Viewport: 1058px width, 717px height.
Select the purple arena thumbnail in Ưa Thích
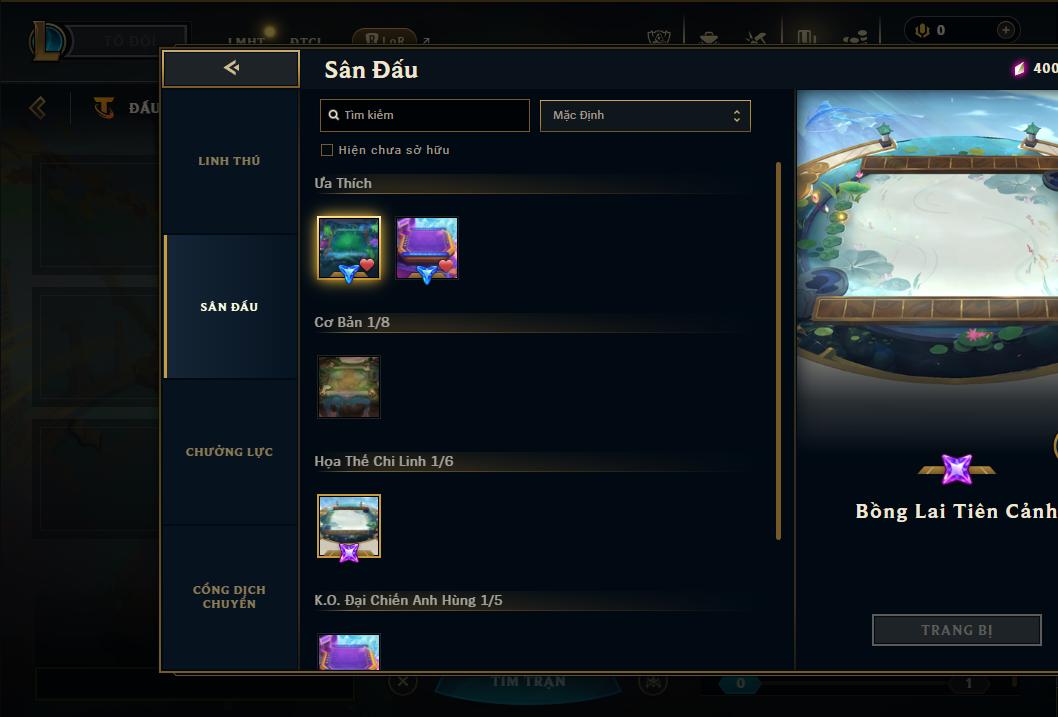tap(426, 248)
